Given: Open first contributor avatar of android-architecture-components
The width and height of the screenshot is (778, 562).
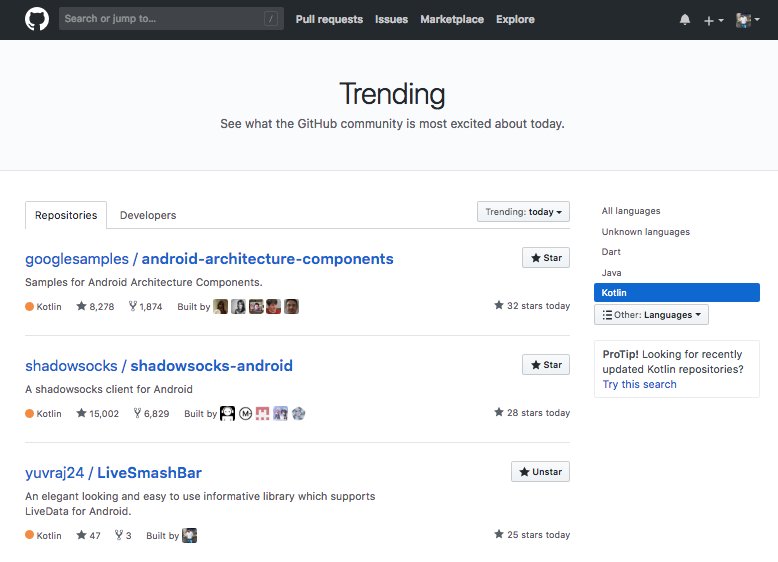Looking at the screenshot, I should (221, 307).
